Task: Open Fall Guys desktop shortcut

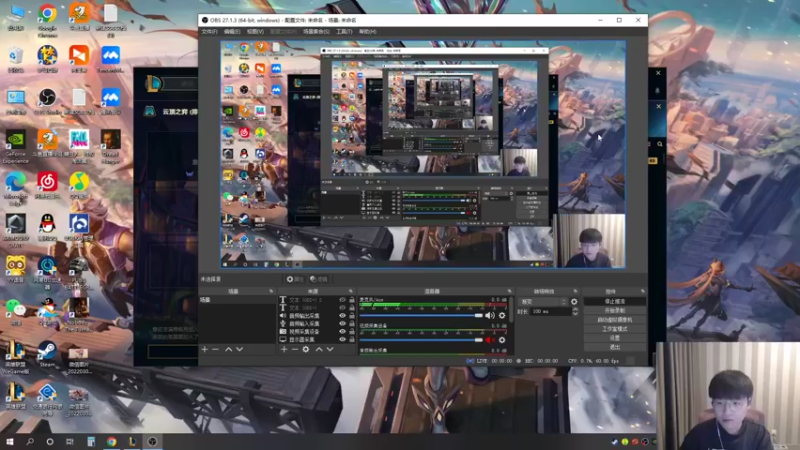Action: [79, 146]
